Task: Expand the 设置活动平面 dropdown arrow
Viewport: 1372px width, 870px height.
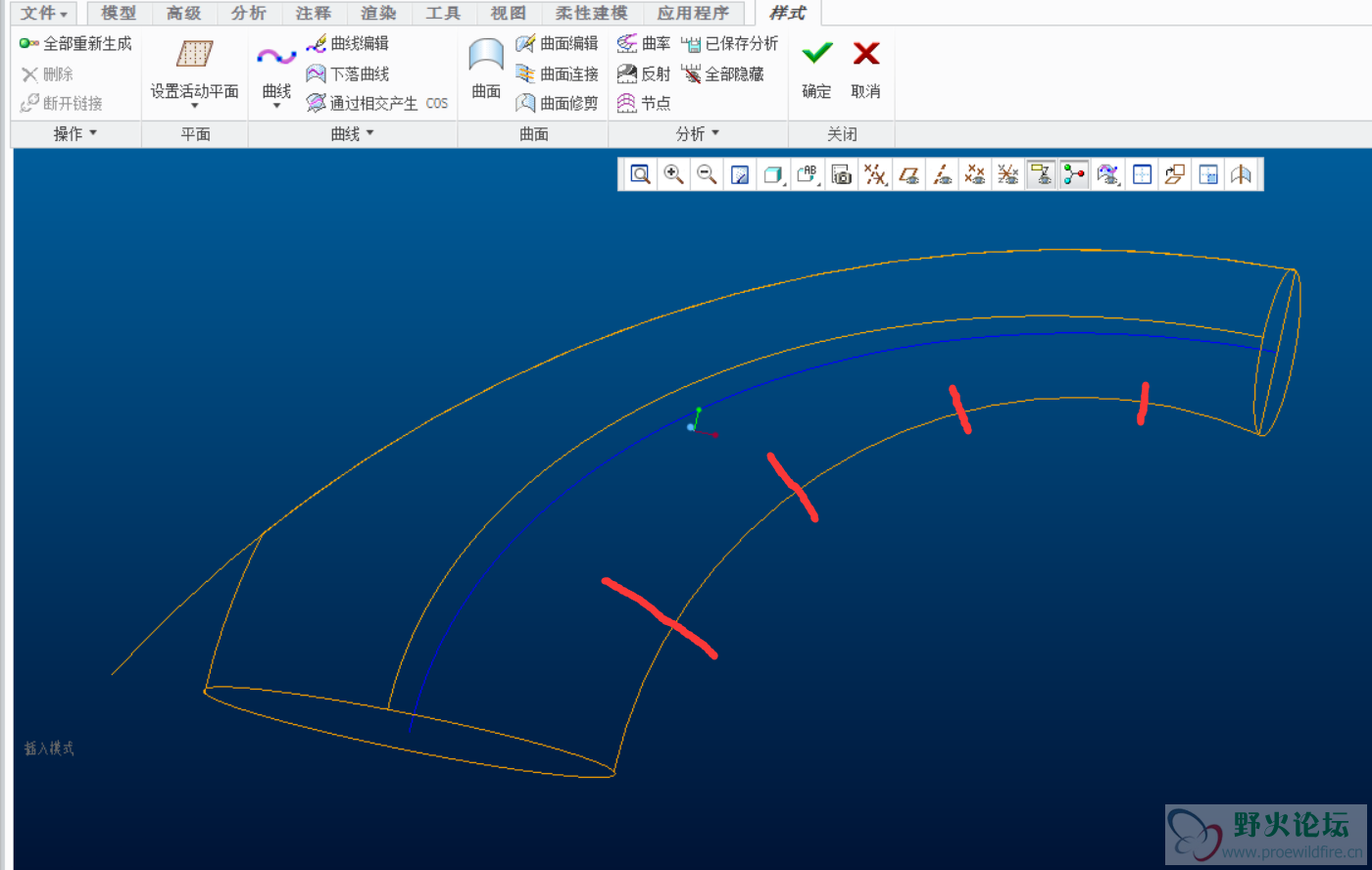Action: click(x=194, y=106)
